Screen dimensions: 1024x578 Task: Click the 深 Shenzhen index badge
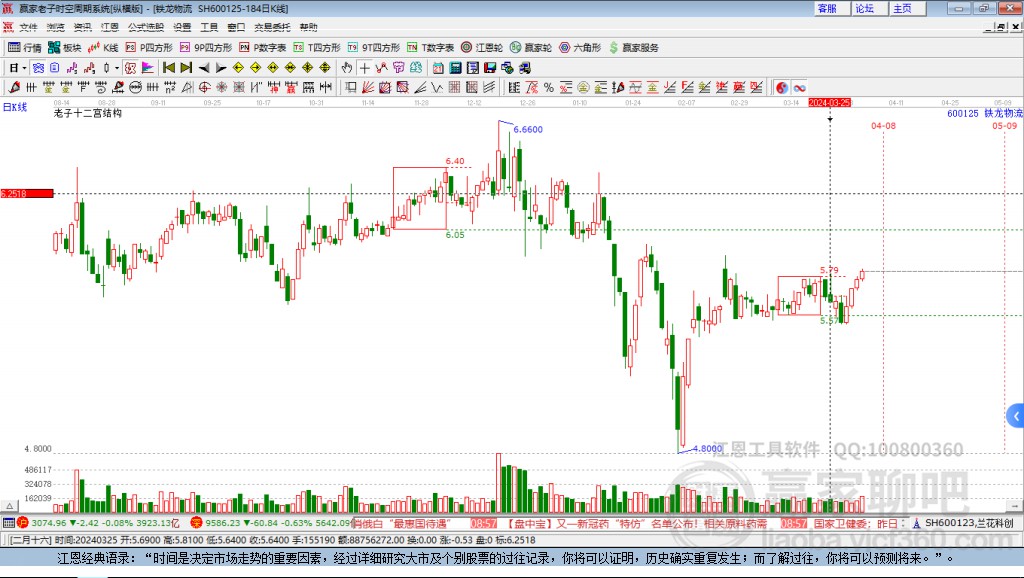click(x=197, y=522)
